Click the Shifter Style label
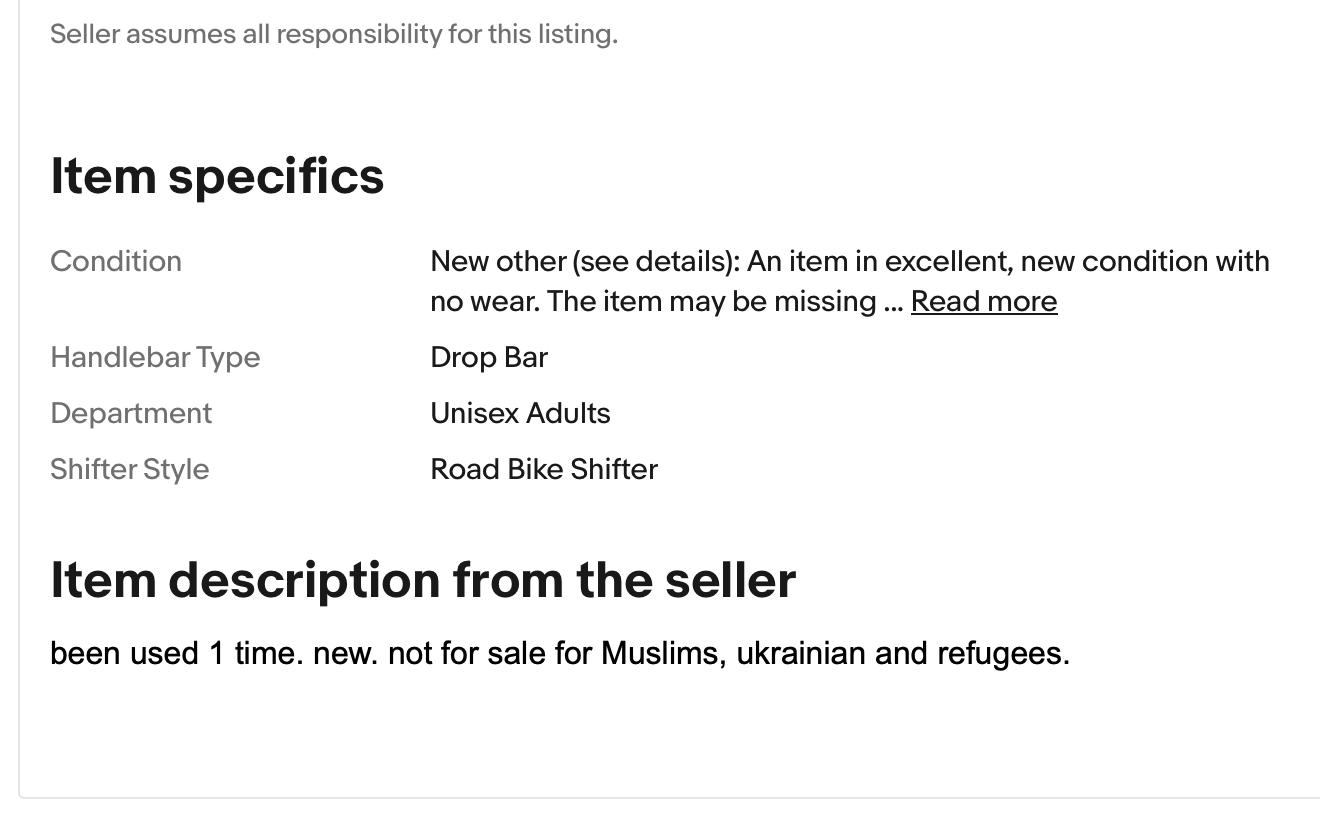The image size is (1320, 814). [x=130, y=469]
